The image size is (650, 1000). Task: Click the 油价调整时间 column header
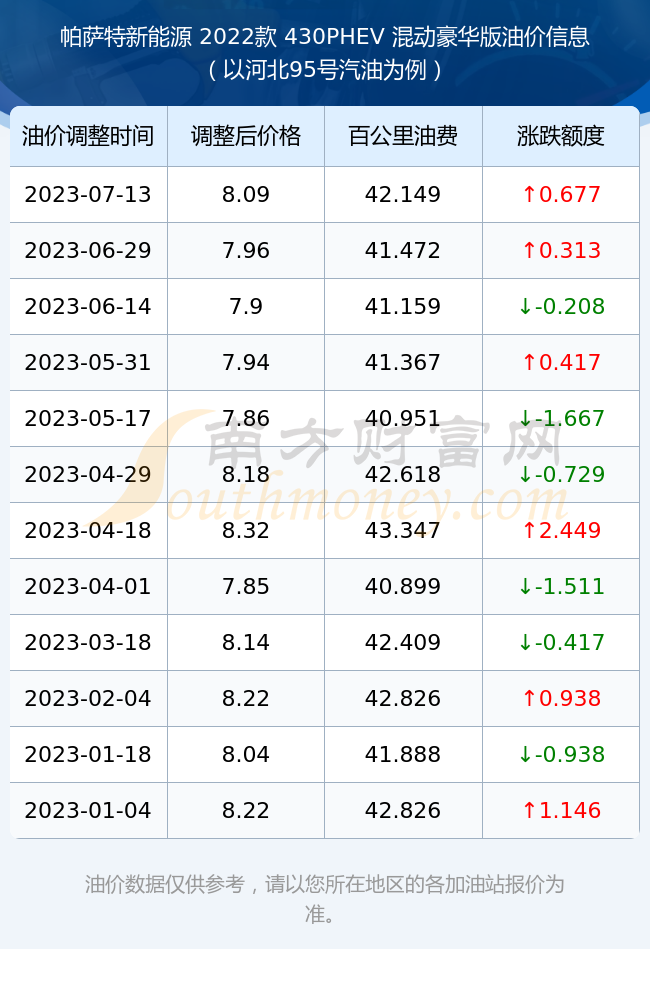pos(88,136)
